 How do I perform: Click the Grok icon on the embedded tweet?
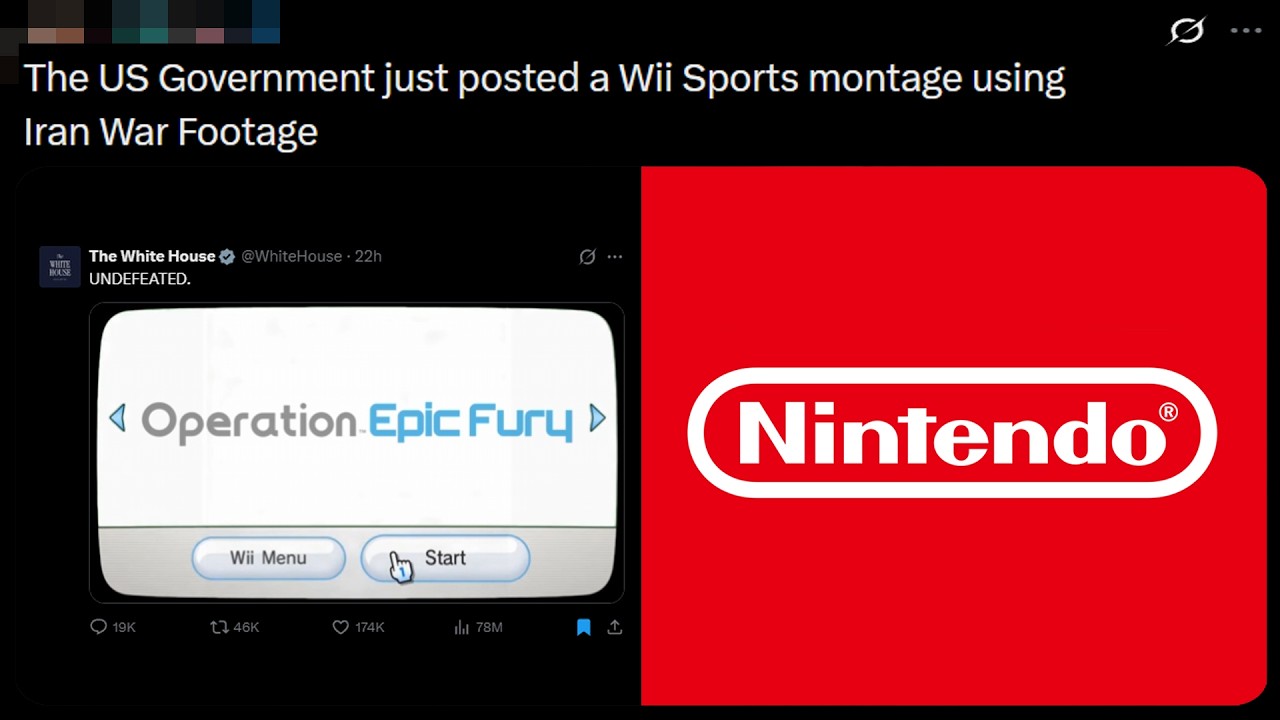pyautogui.click(x=588, y=257)
